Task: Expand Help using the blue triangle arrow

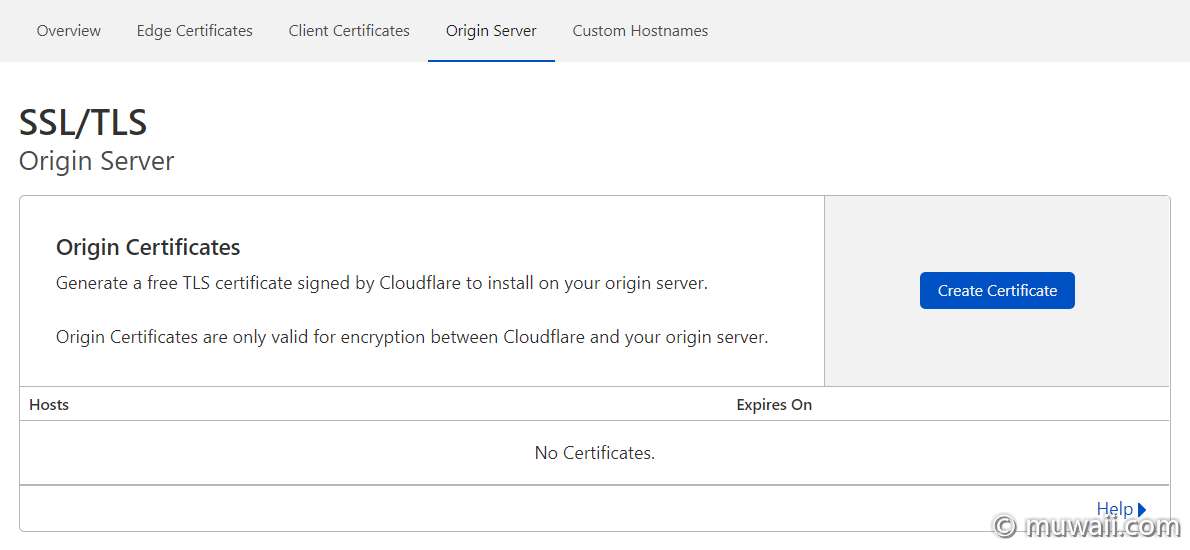Action: (1142, 510)
